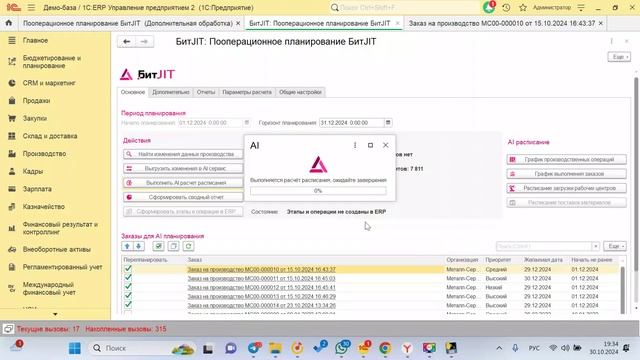Viewport: 640px width, 360px height.
Task: Switch to Параметры расчета tab
Action: coord(247,92)
